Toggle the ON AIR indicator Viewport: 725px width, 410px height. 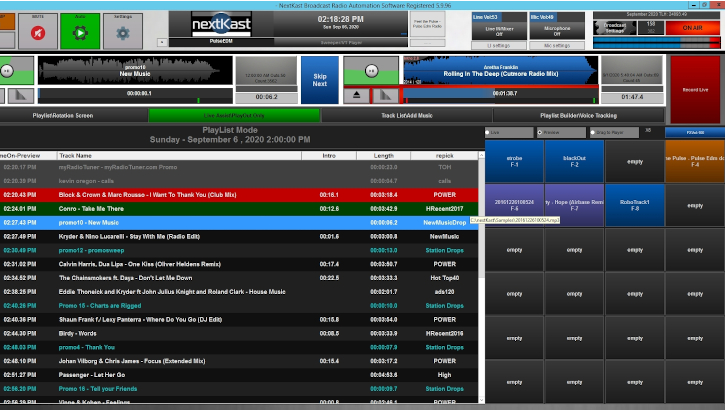(692, 28)
